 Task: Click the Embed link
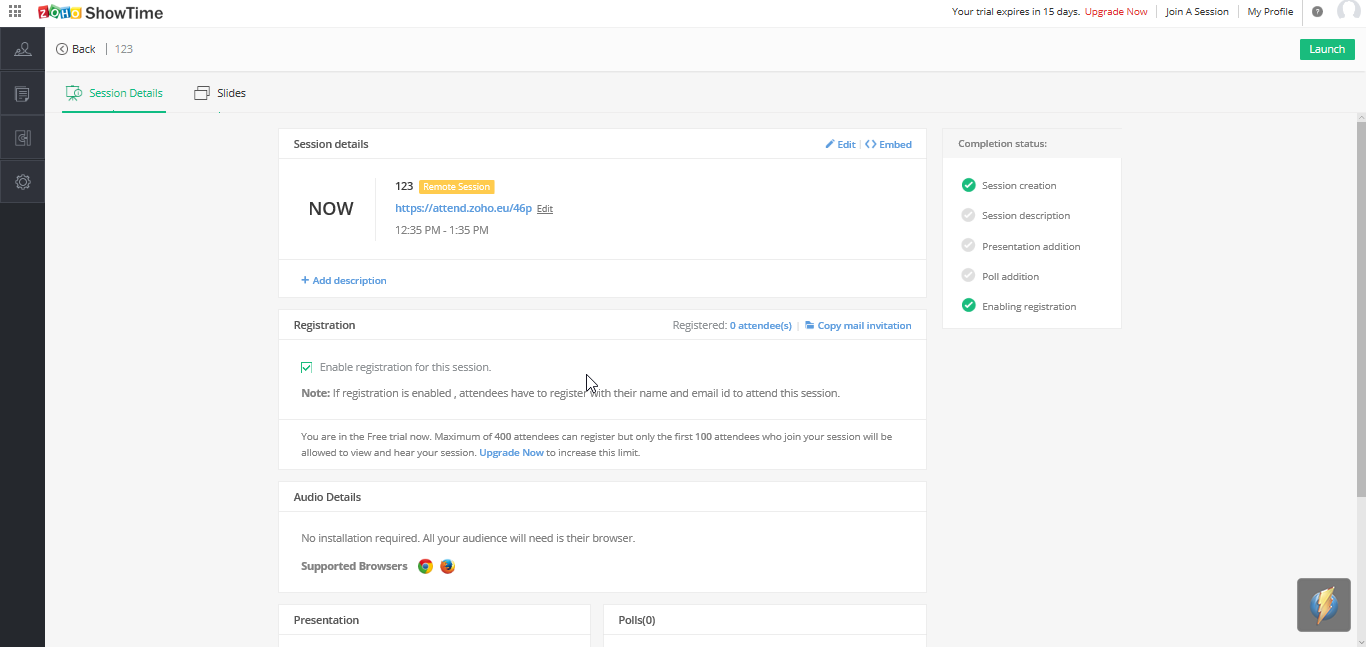[888, 144]
